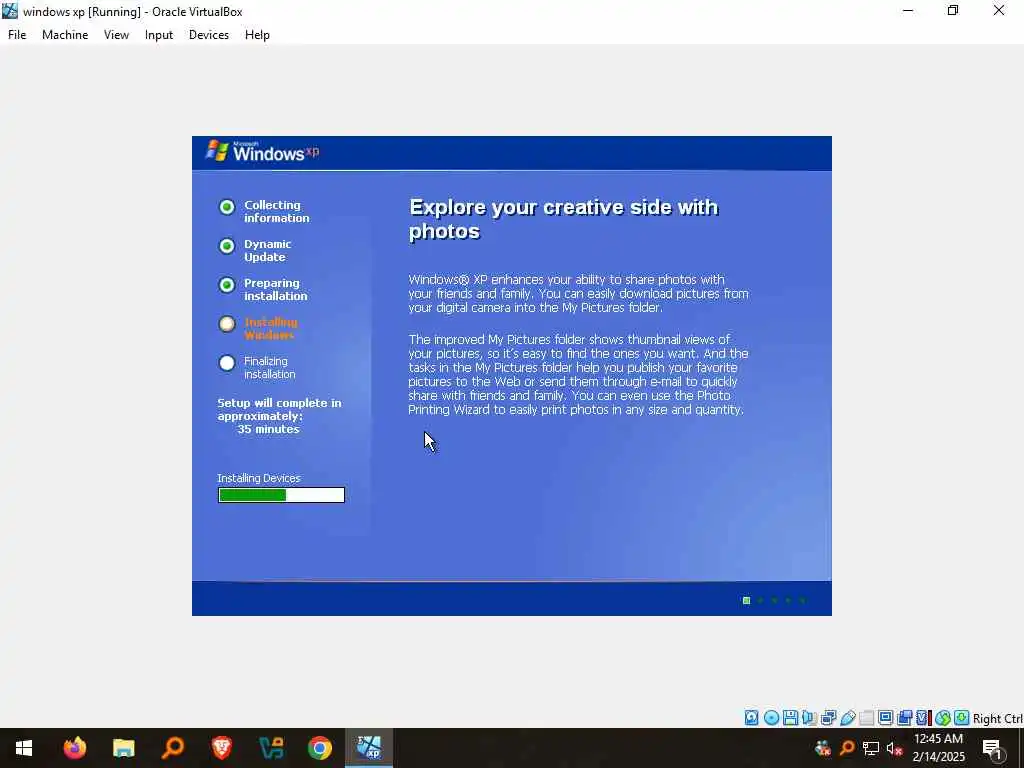Click the Windows XP logo in setup header
Screen dimensions: 1024x768
[x=263, y=152]
